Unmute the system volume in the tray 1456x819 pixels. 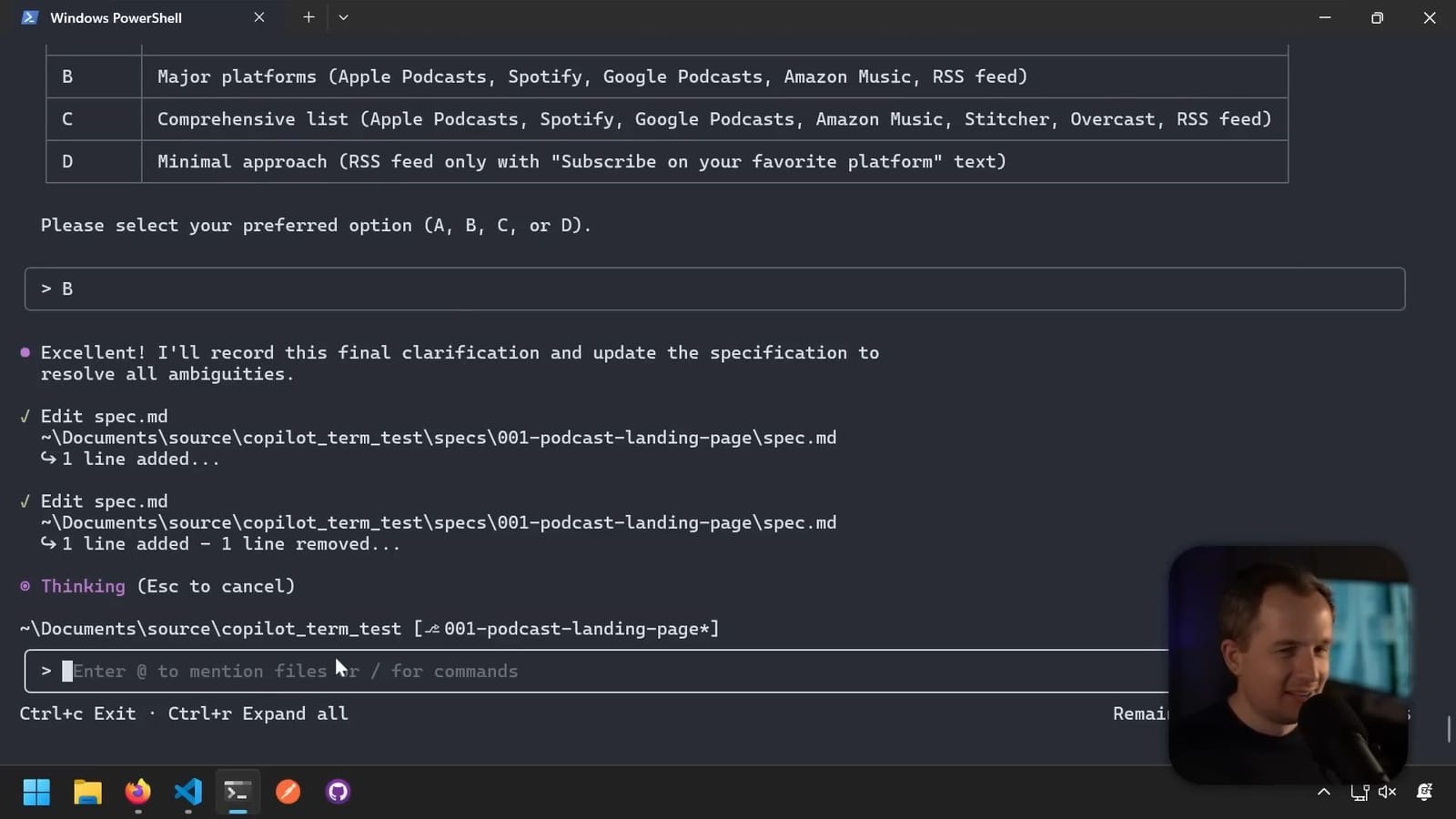pos(1386,792)
